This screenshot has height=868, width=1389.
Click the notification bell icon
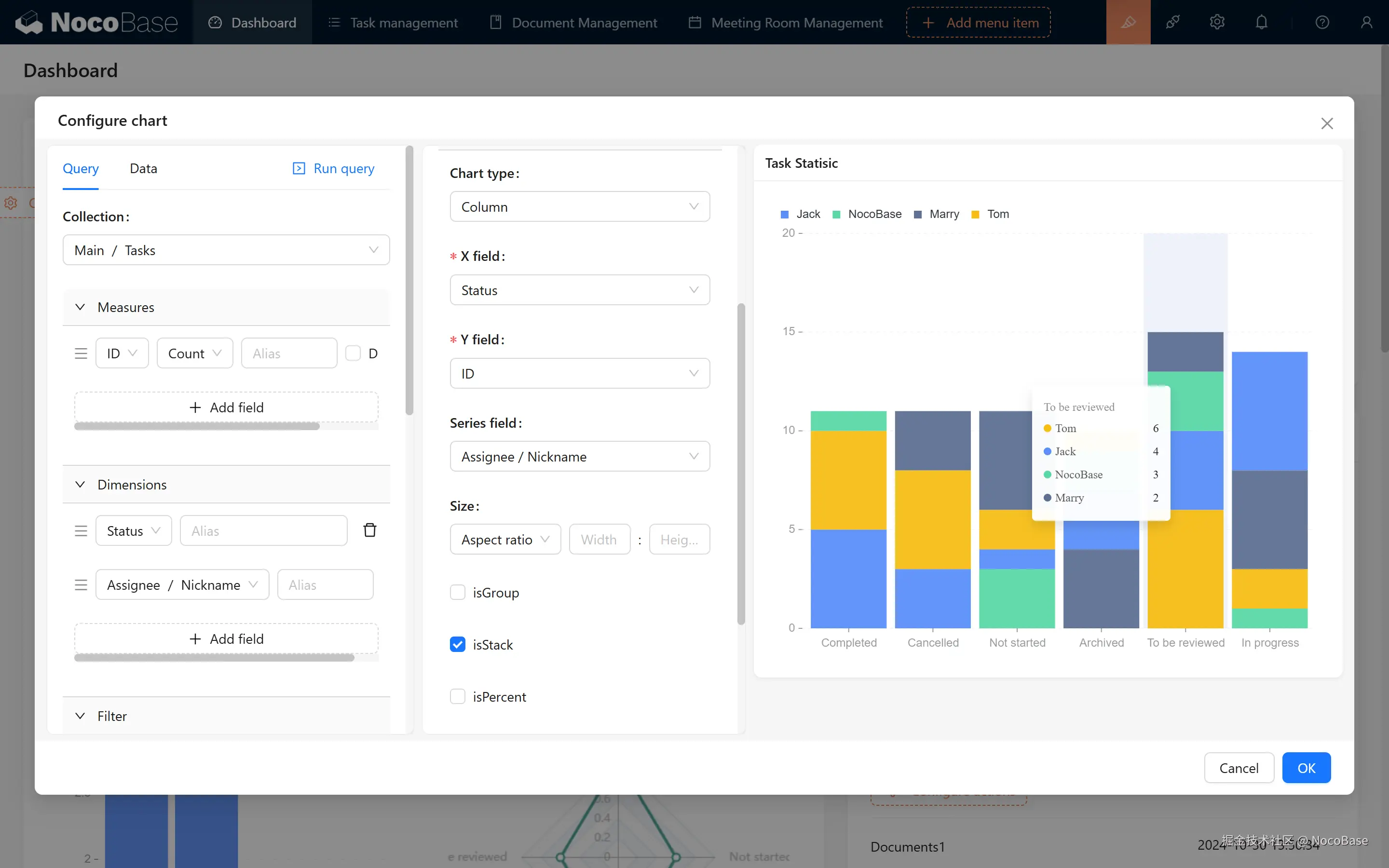click(x=1261, y=22)
